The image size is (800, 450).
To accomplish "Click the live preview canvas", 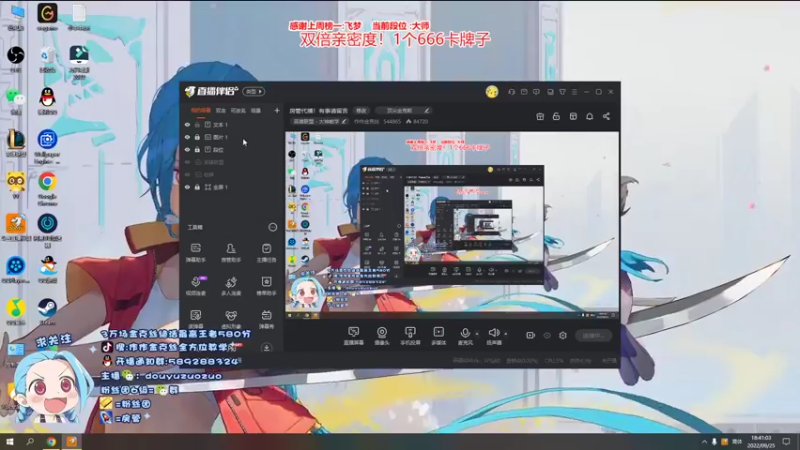I will pyautogui.click(x=452, y=226).
